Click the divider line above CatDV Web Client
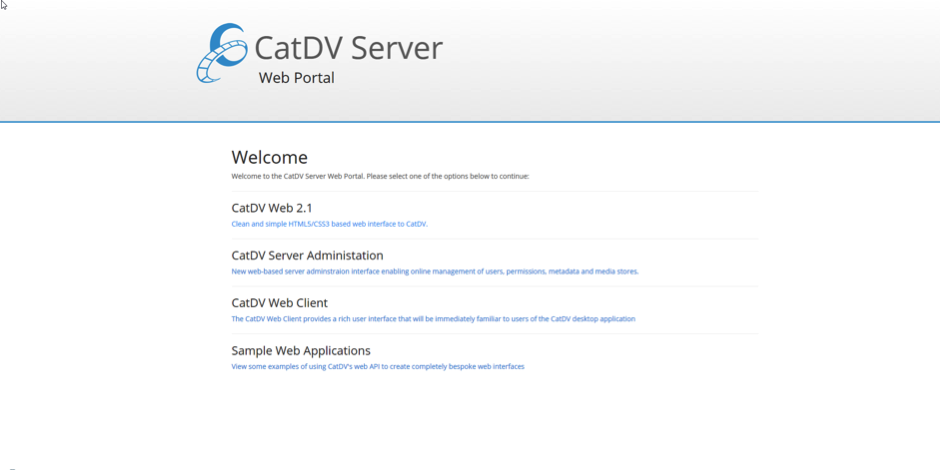Image resolution: width=941 pixels, height=471 pixels. pos(494,287)
